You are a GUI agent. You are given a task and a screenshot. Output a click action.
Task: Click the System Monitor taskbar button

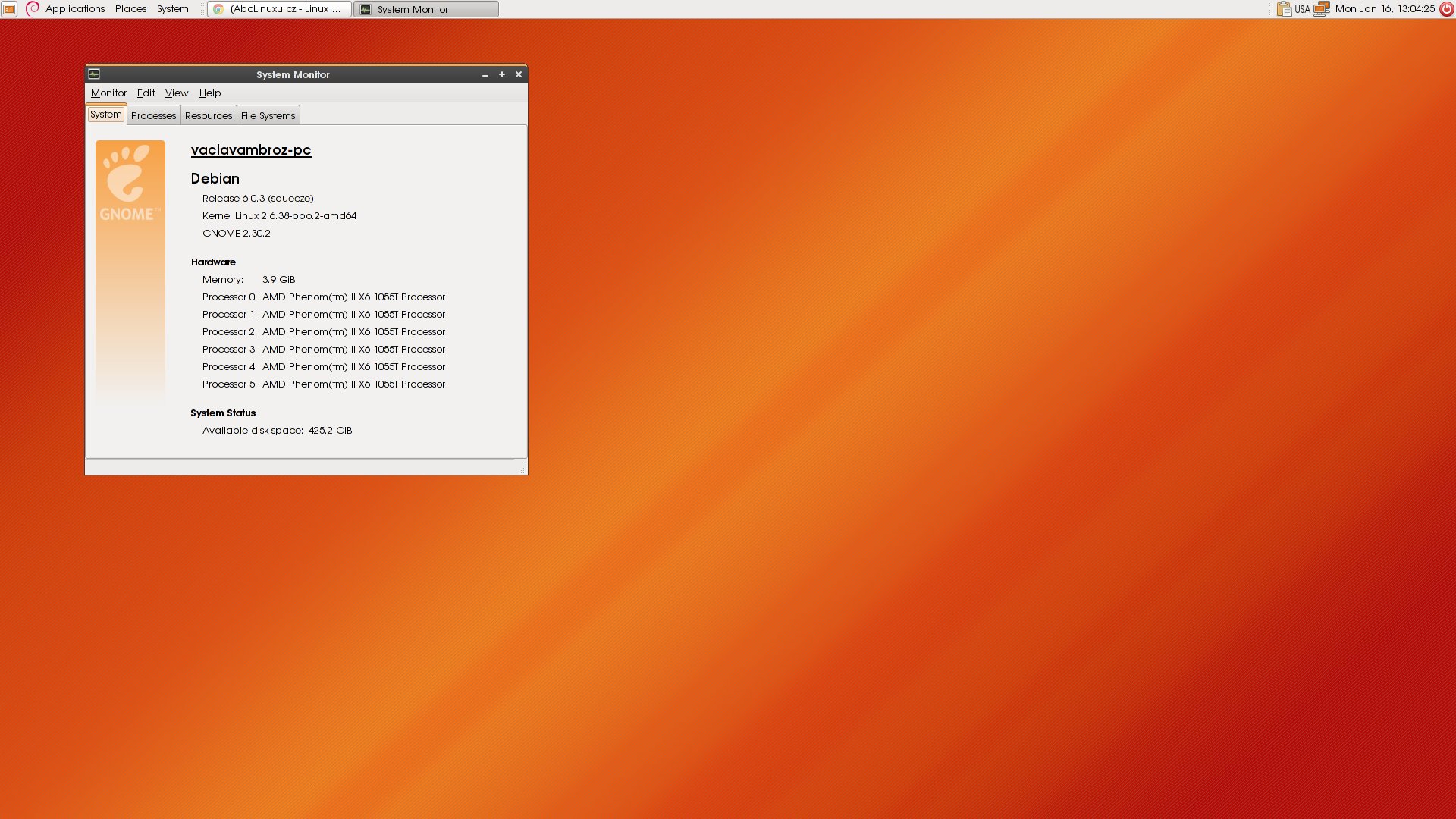click(x=426, y=9)
